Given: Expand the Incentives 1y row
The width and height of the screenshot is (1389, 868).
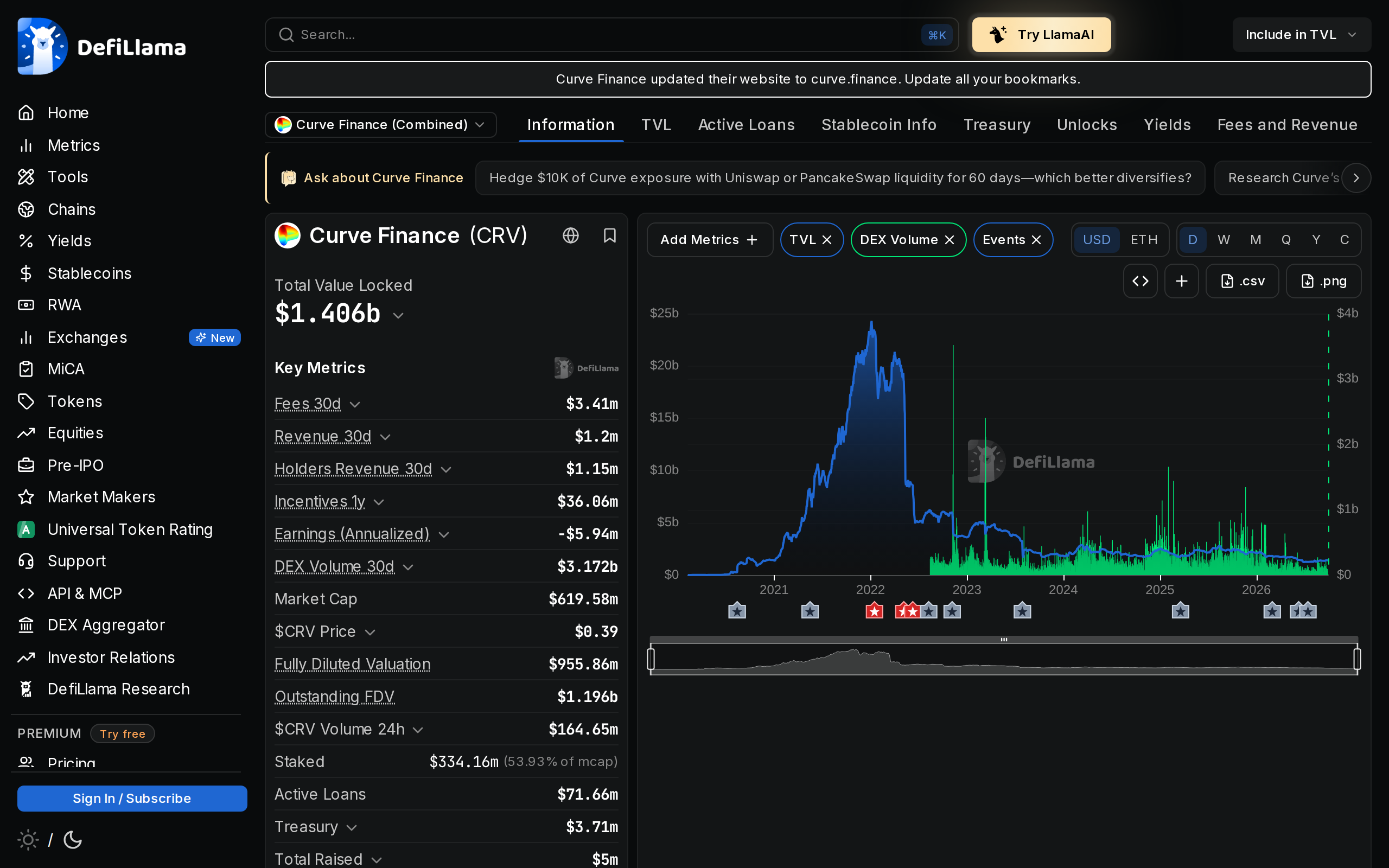Looking at the screenshot, I should (x=379, y=502).
